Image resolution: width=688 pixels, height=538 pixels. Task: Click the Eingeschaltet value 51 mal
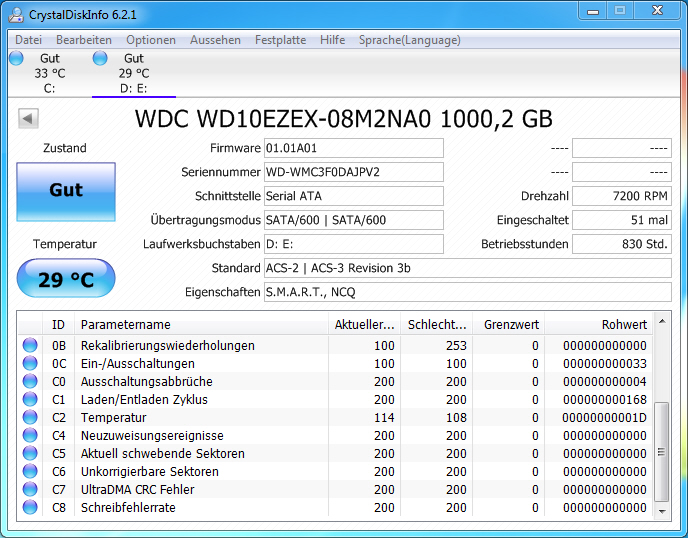pyautogui.click(x=622, y=220)
